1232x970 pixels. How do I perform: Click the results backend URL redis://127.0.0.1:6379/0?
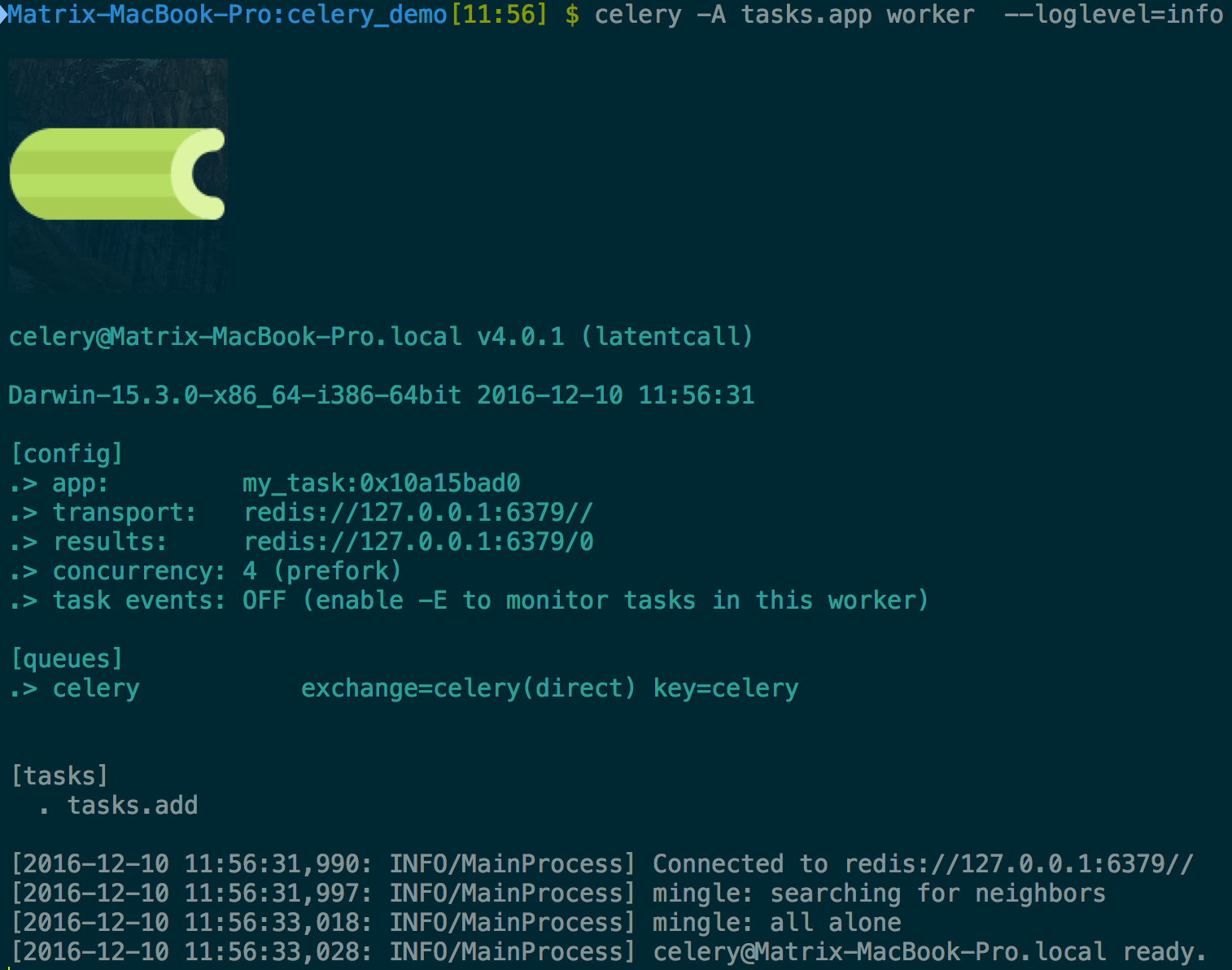coord(420,541)
